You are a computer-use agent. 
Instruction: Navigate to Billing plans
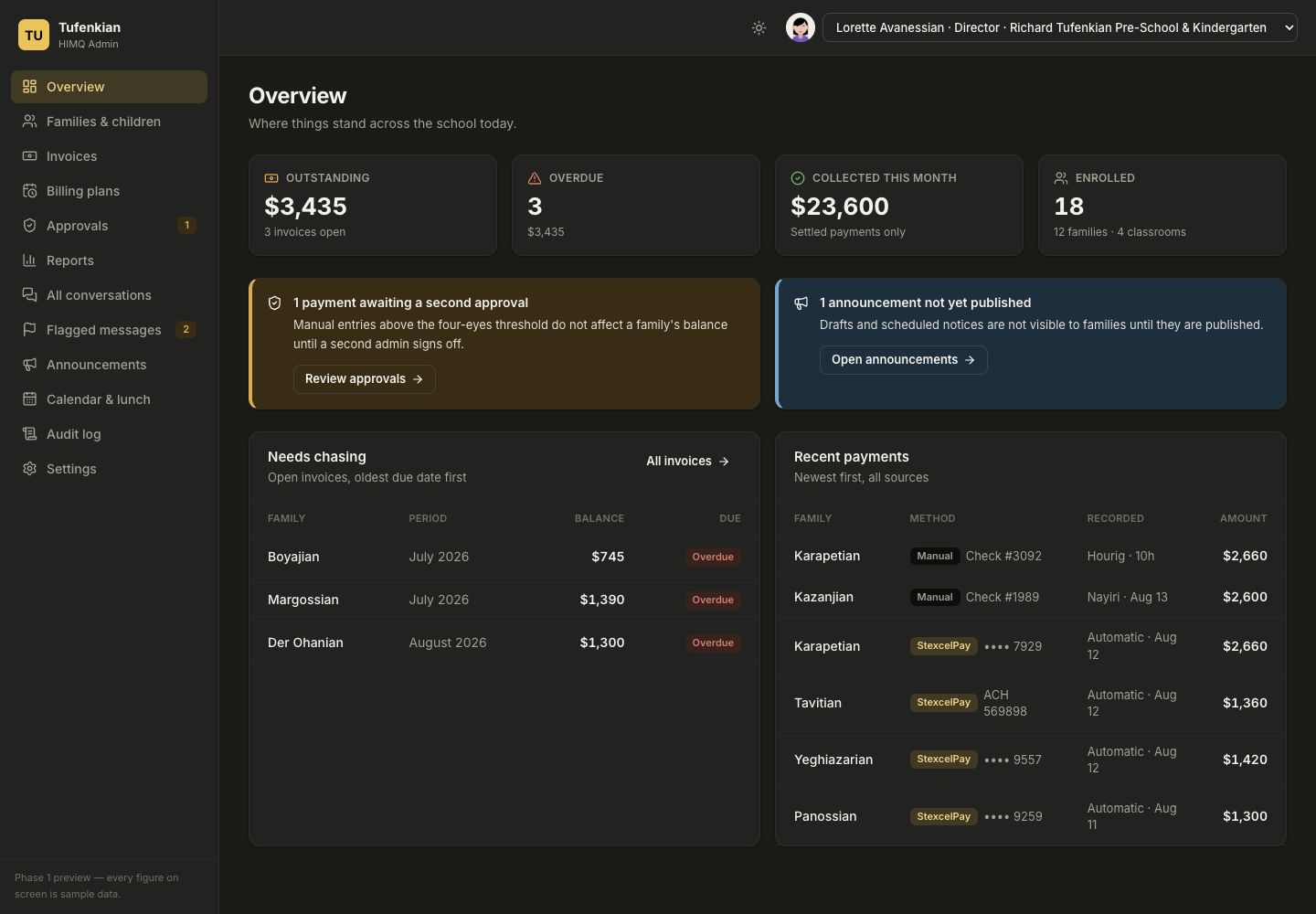109,191
